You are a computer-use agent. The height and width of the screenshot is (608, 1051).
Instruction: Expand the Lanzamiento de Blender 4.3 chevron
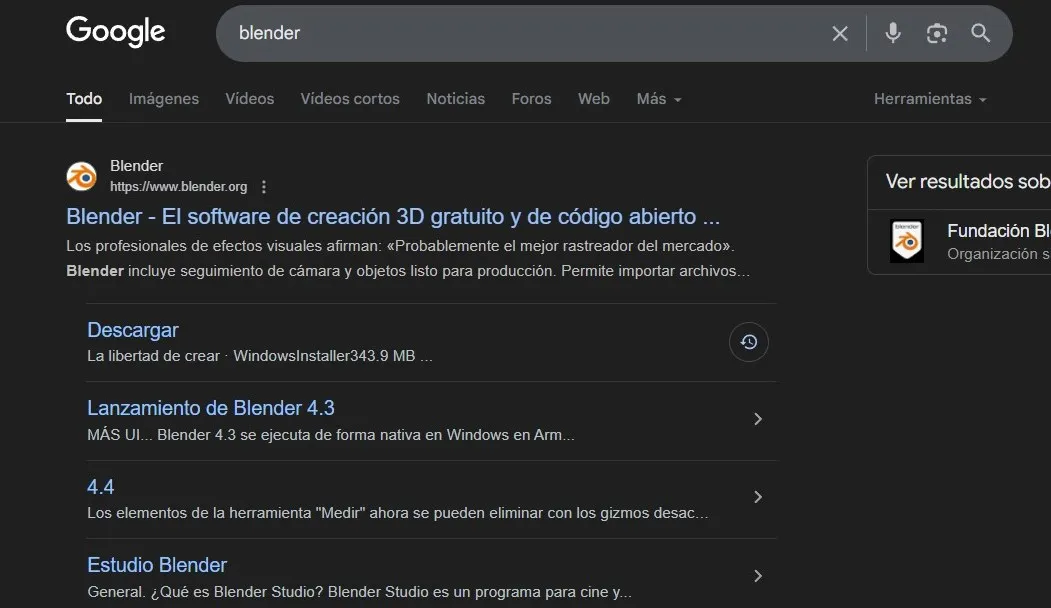click(x=758, y=419)
